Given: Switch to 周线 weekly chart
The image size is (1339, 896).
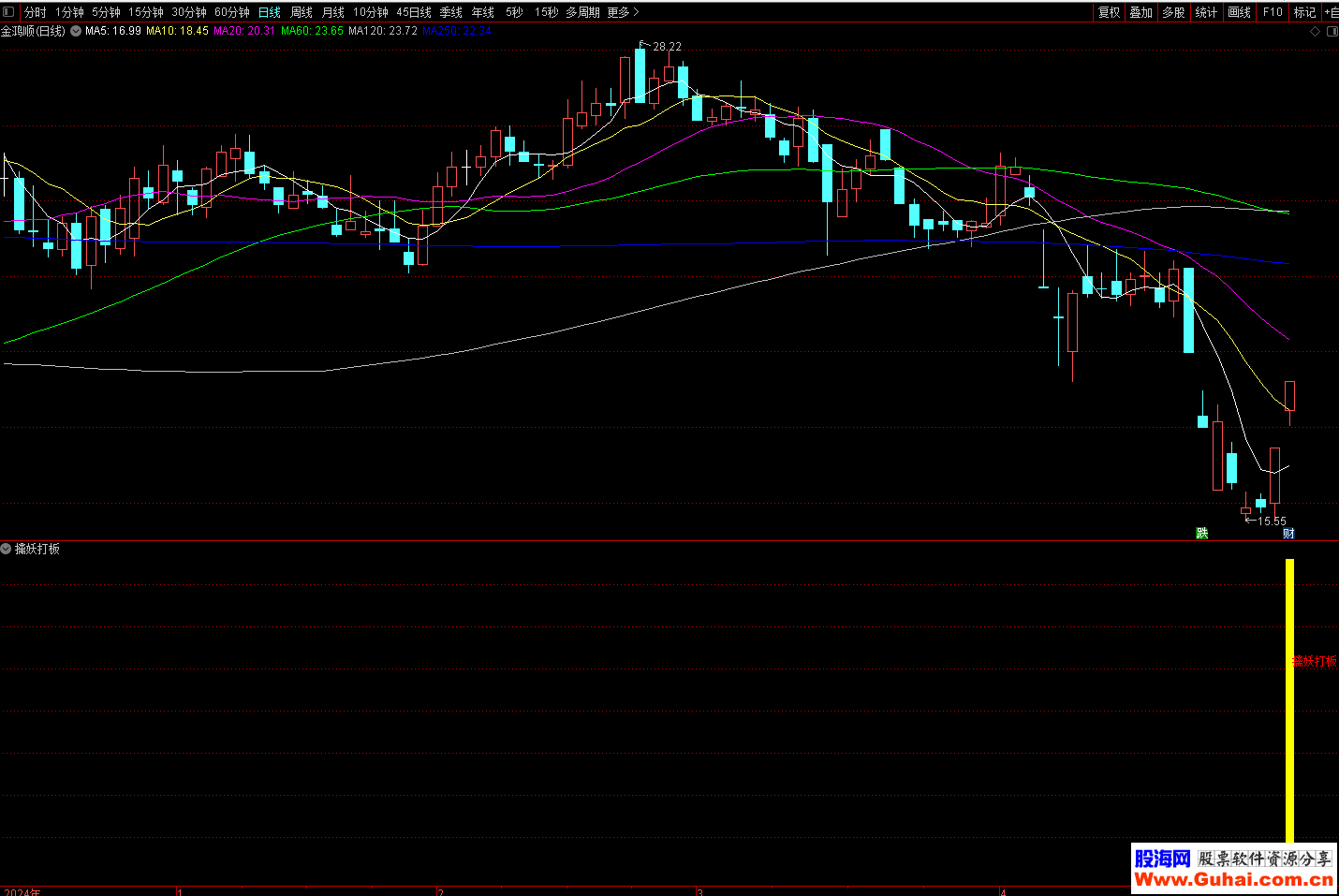Looking at the screenshot, I should [x=302, y=12].
